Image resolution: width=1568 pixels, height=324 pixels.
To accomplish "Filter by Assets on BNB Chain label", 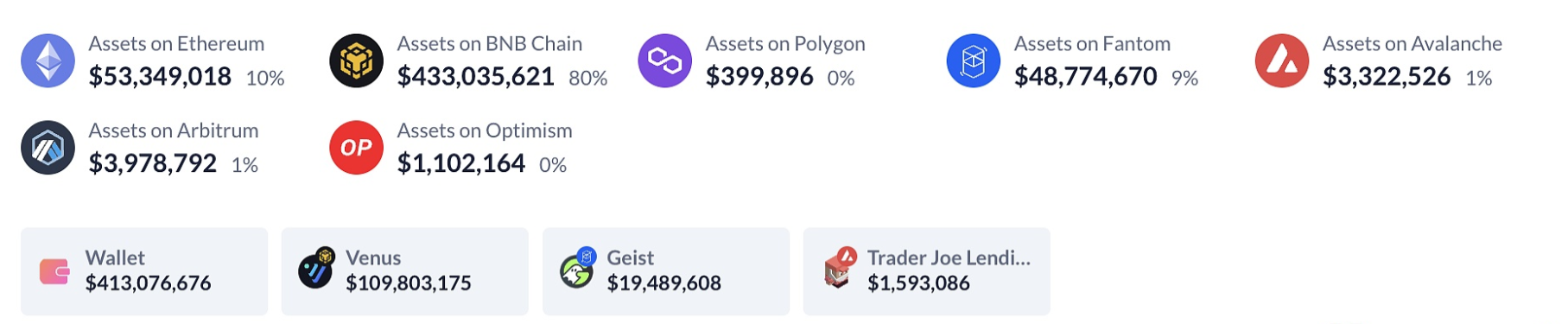I will tap(489, 44).
